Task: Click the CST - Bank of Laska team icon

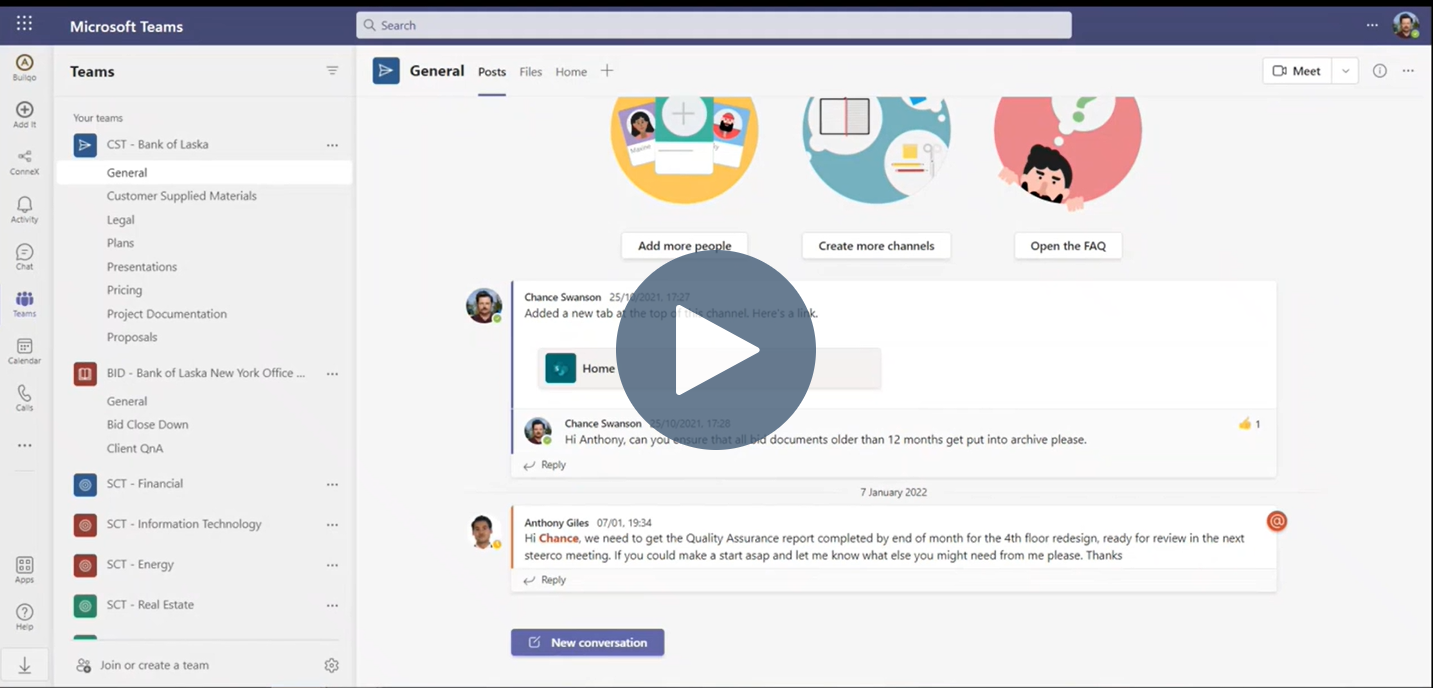Action: coord(85,145)
